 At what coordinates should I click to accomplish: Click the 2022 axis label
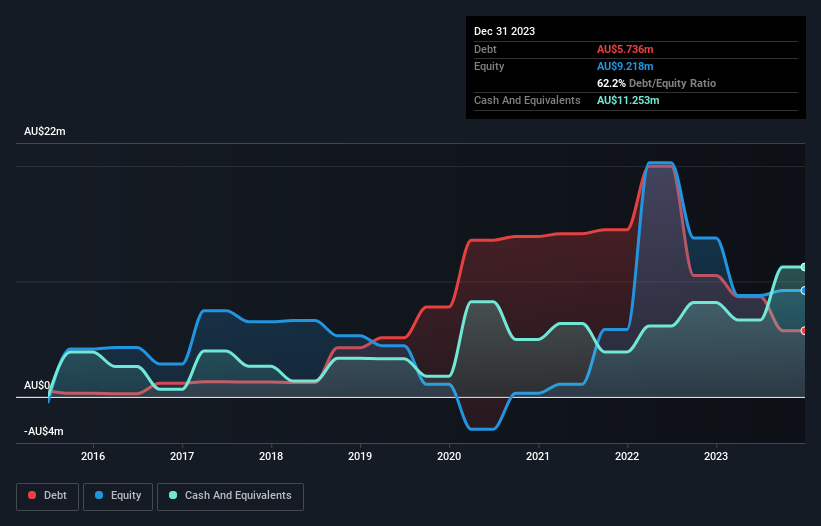pos(627,456)
